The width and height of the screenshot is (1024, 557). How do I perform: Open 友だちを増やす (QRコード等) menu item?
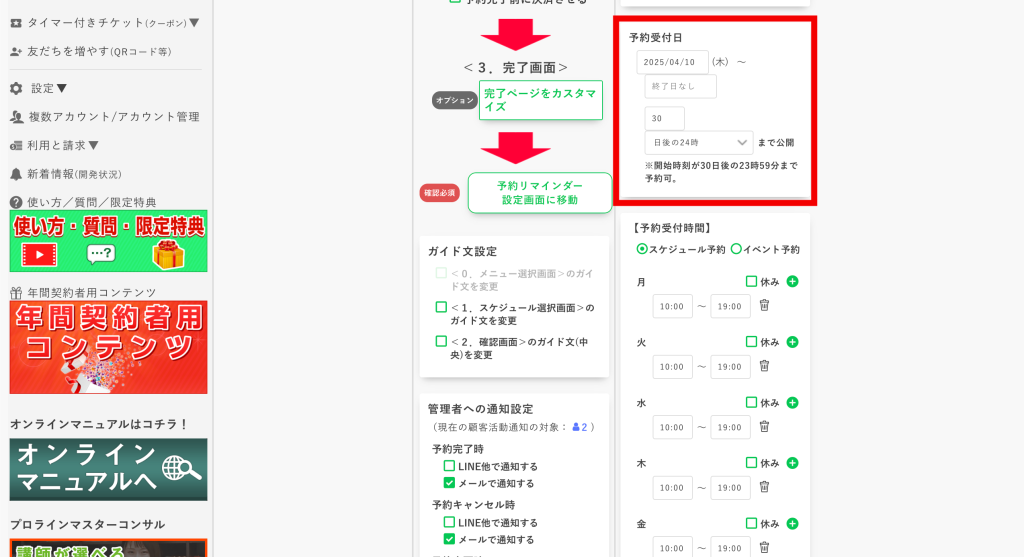(x=91, y=52)
